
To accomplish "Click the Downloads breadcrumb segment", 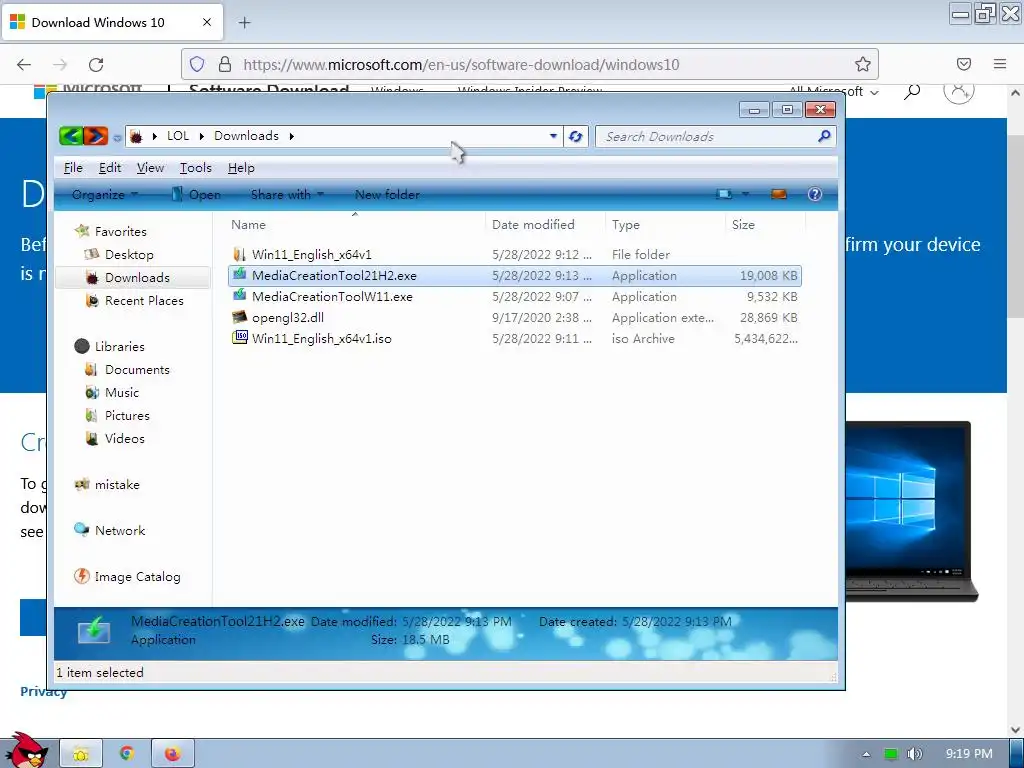I will 246,136.
